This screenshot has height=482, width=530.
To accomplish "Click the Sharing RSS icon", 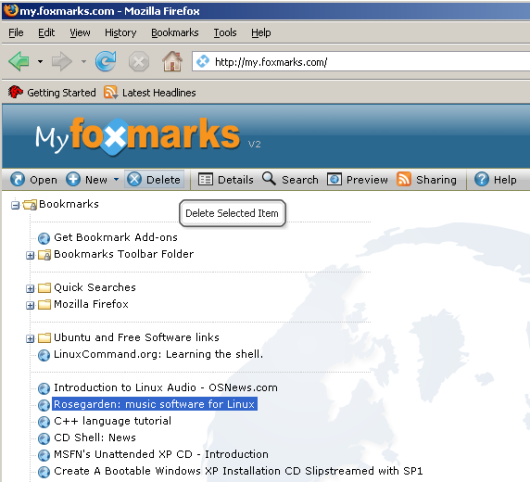I will (x=404, y=179).
